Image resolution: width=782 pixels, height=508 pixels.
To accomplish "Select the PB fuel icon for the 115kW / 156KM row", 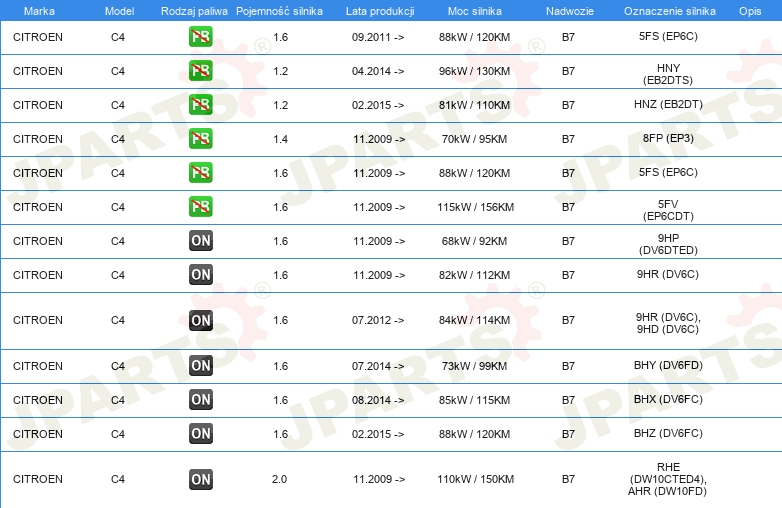I will [x=200, y=206].
